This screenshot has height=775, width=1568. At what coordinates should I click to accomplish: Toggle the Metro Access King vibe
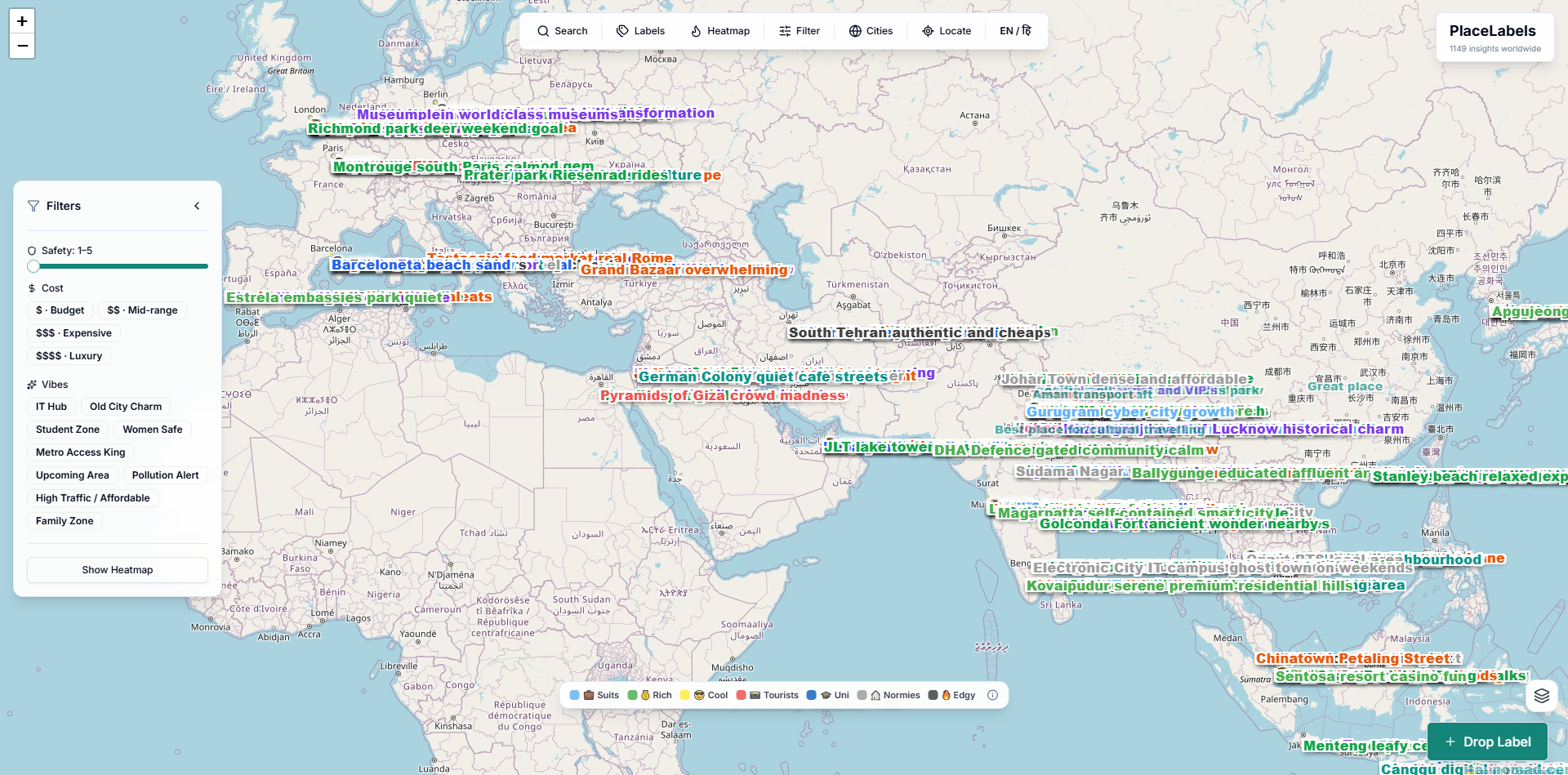81,452
